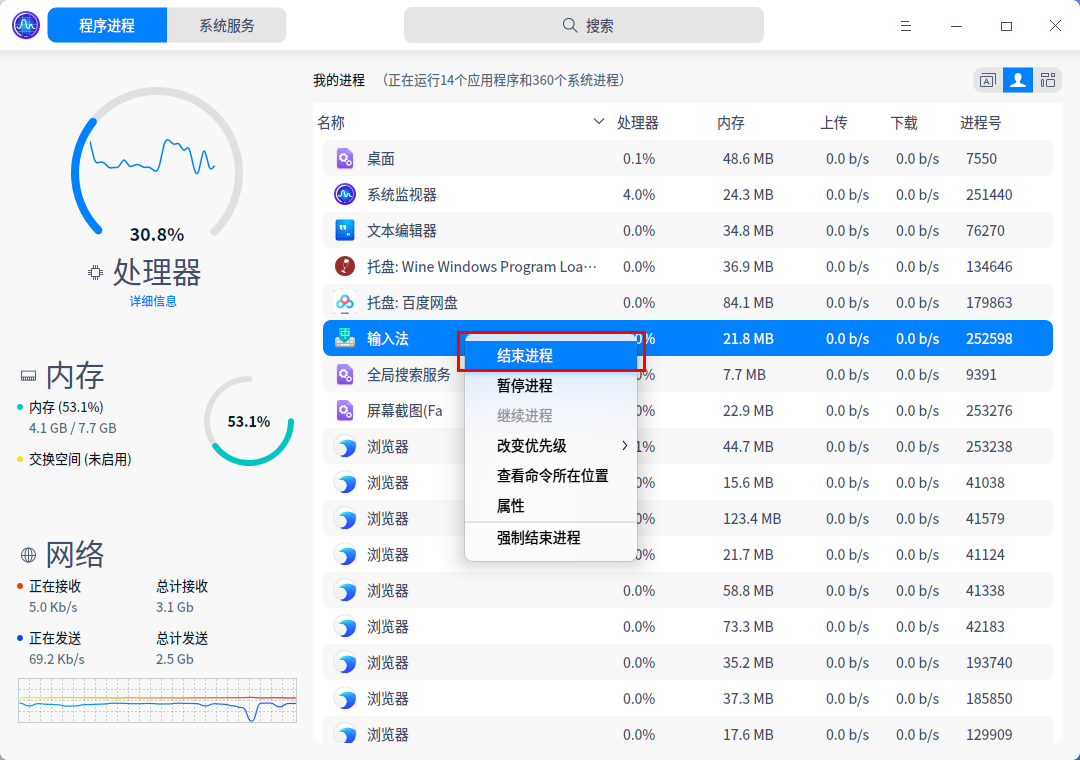Image resolution: width=1080 pixels, height=760 pixels.
Task: Click the 系统监视器 process icon
Action: pos(345,194)
